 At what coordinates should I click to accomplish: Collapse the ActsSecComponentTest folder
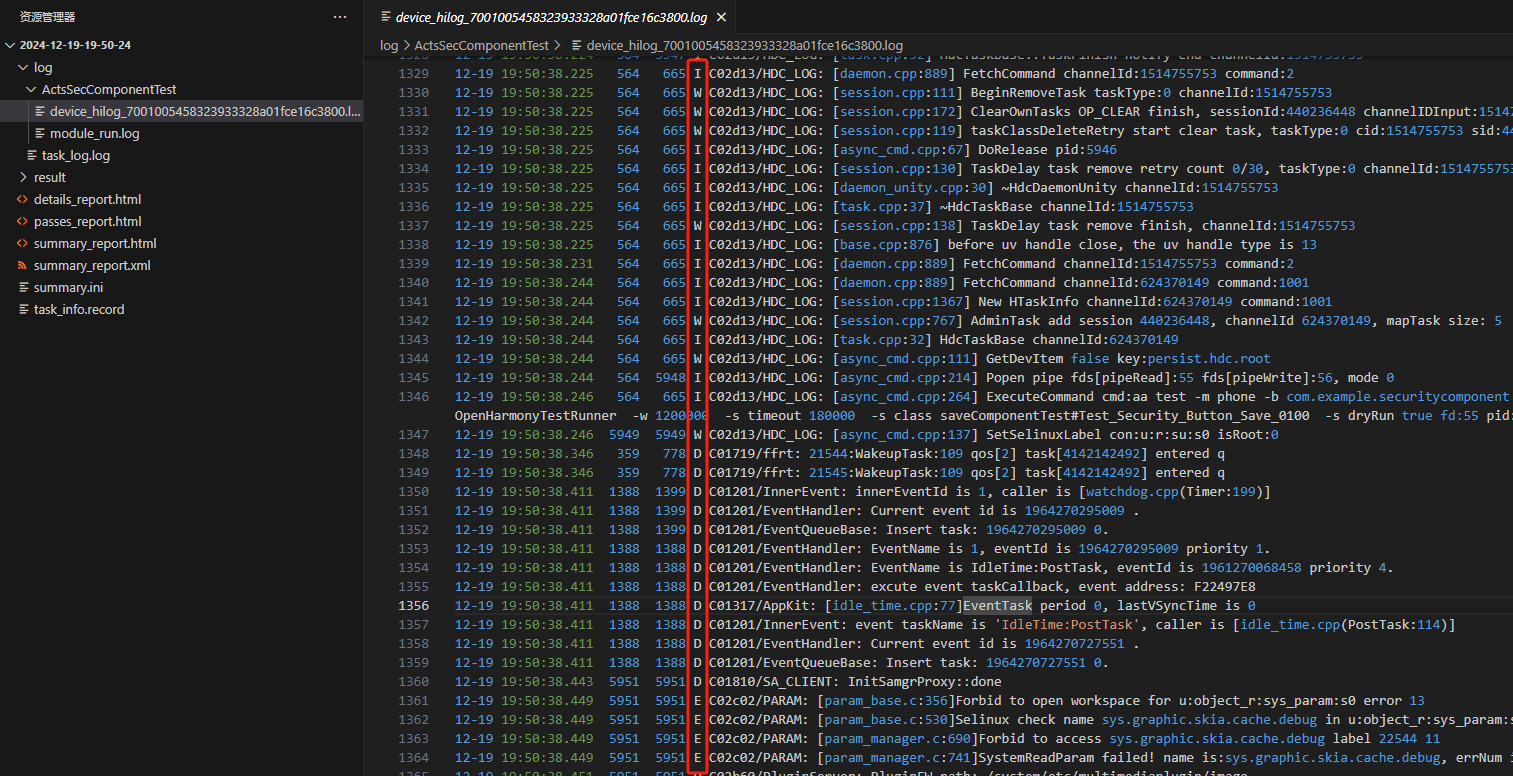click(32, 90)
